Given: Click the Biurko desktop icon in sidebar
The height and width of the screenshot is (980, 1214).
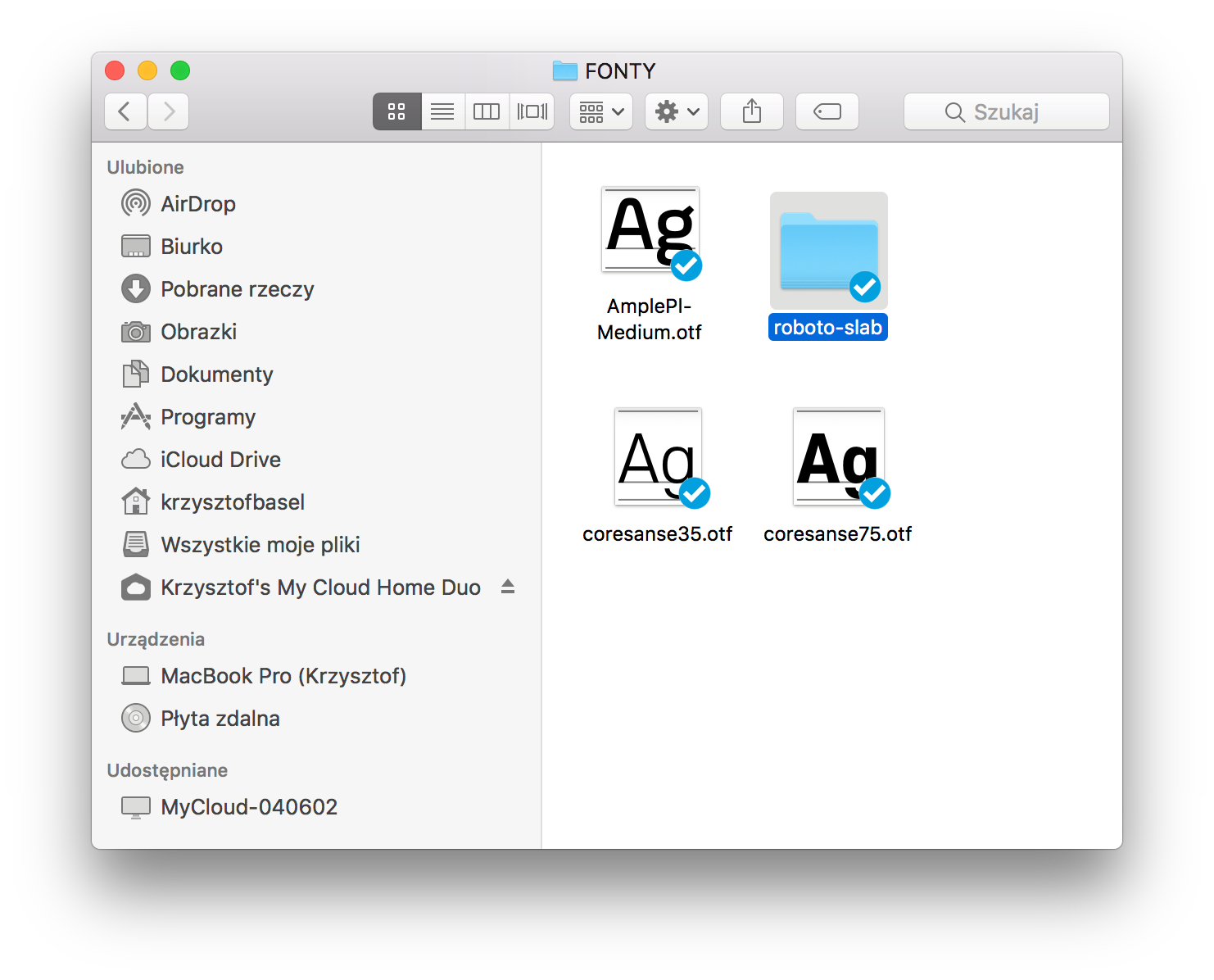Looking at the screenshot, I should pos(136,246).
